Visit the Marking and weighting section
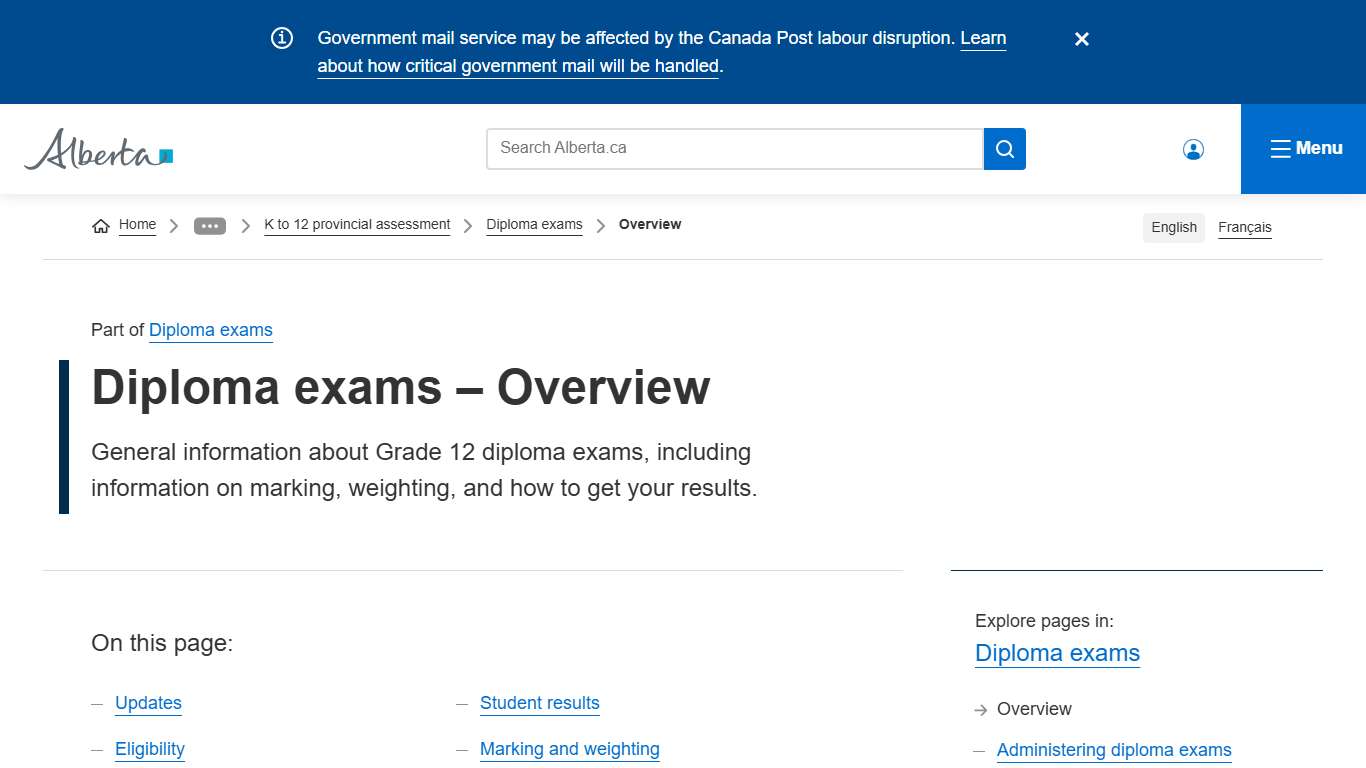Viewport: 1366px width, 768px height. (570, 749)
